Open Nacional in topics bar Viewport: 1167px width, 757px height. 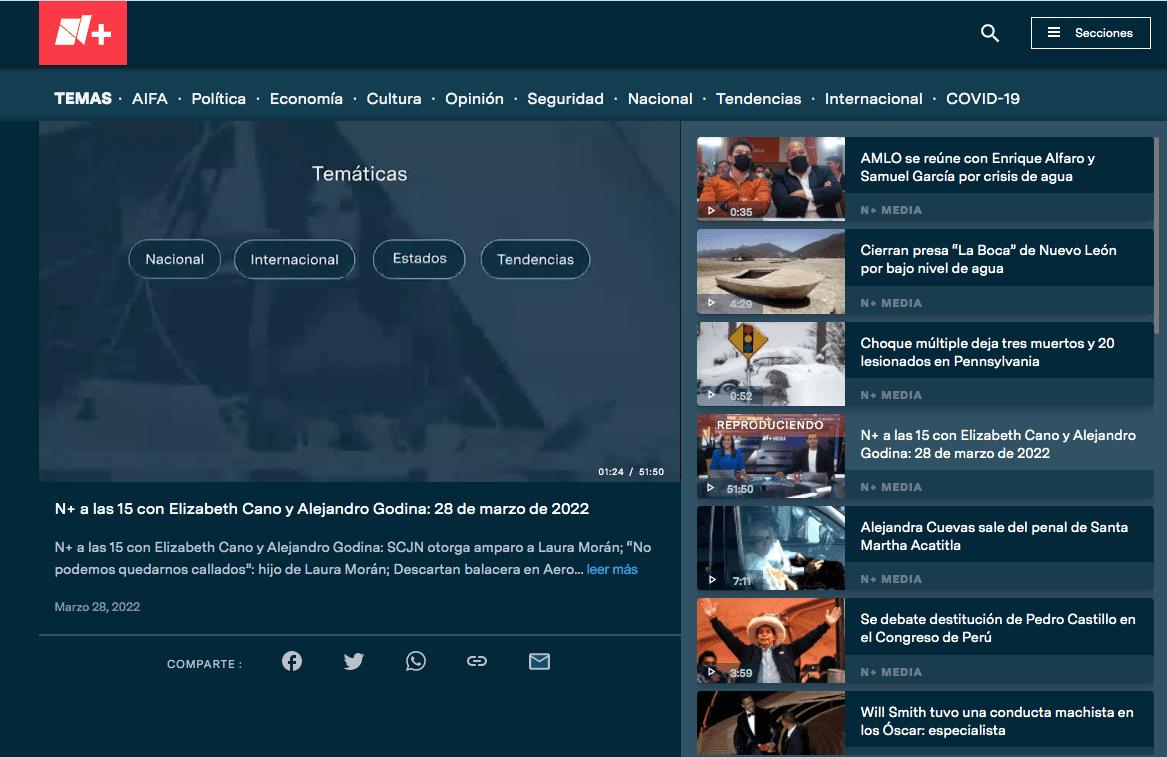tap(660, 98)
